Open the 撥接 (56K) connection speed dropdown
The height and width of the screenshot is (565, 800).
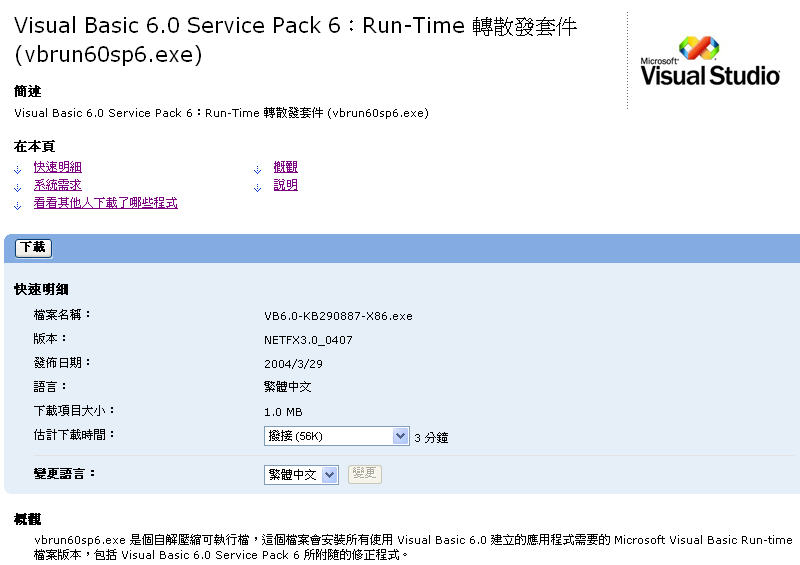337,436
